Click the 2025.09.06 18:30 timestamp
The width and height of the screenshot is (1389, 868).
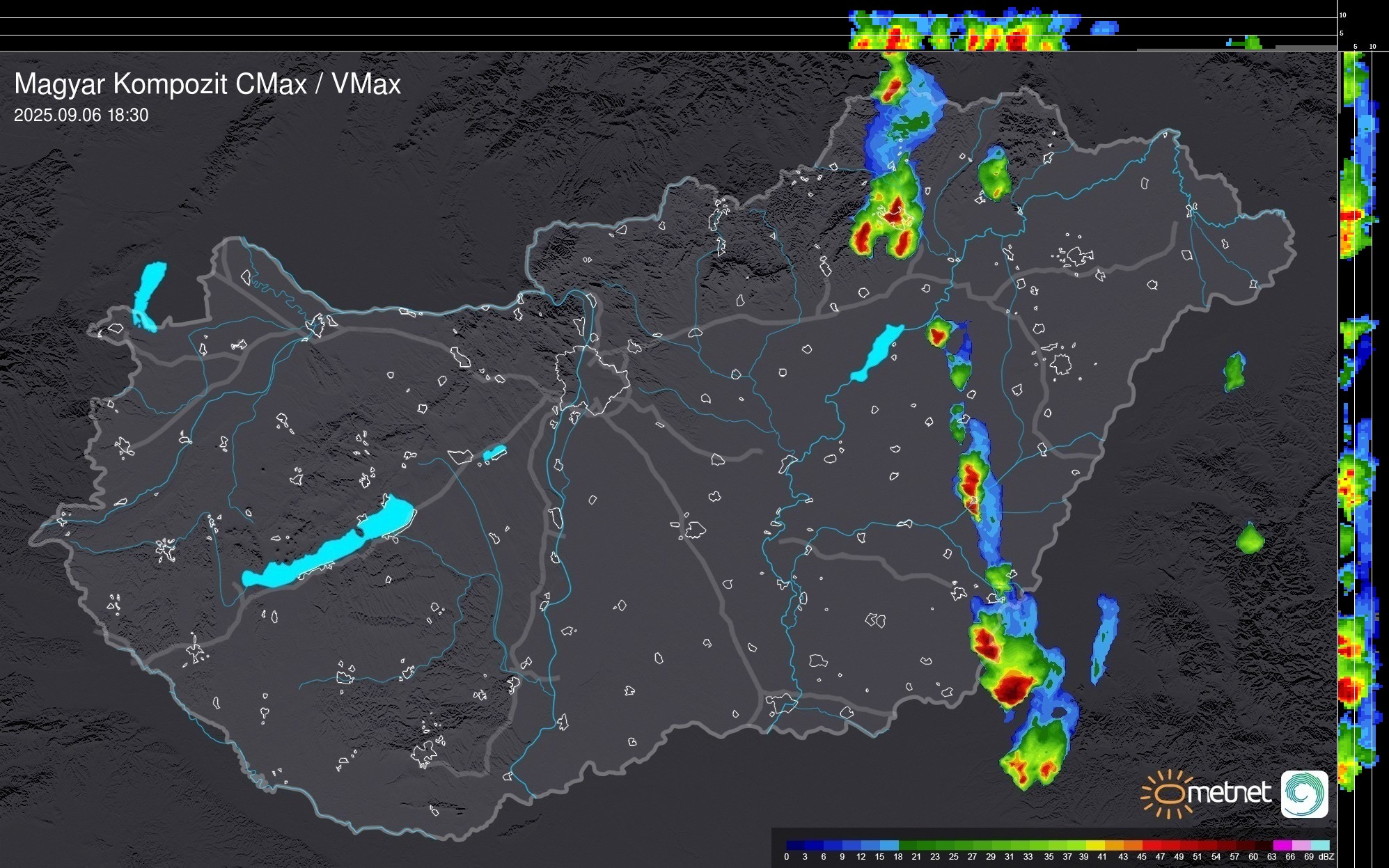coord(81,116)
